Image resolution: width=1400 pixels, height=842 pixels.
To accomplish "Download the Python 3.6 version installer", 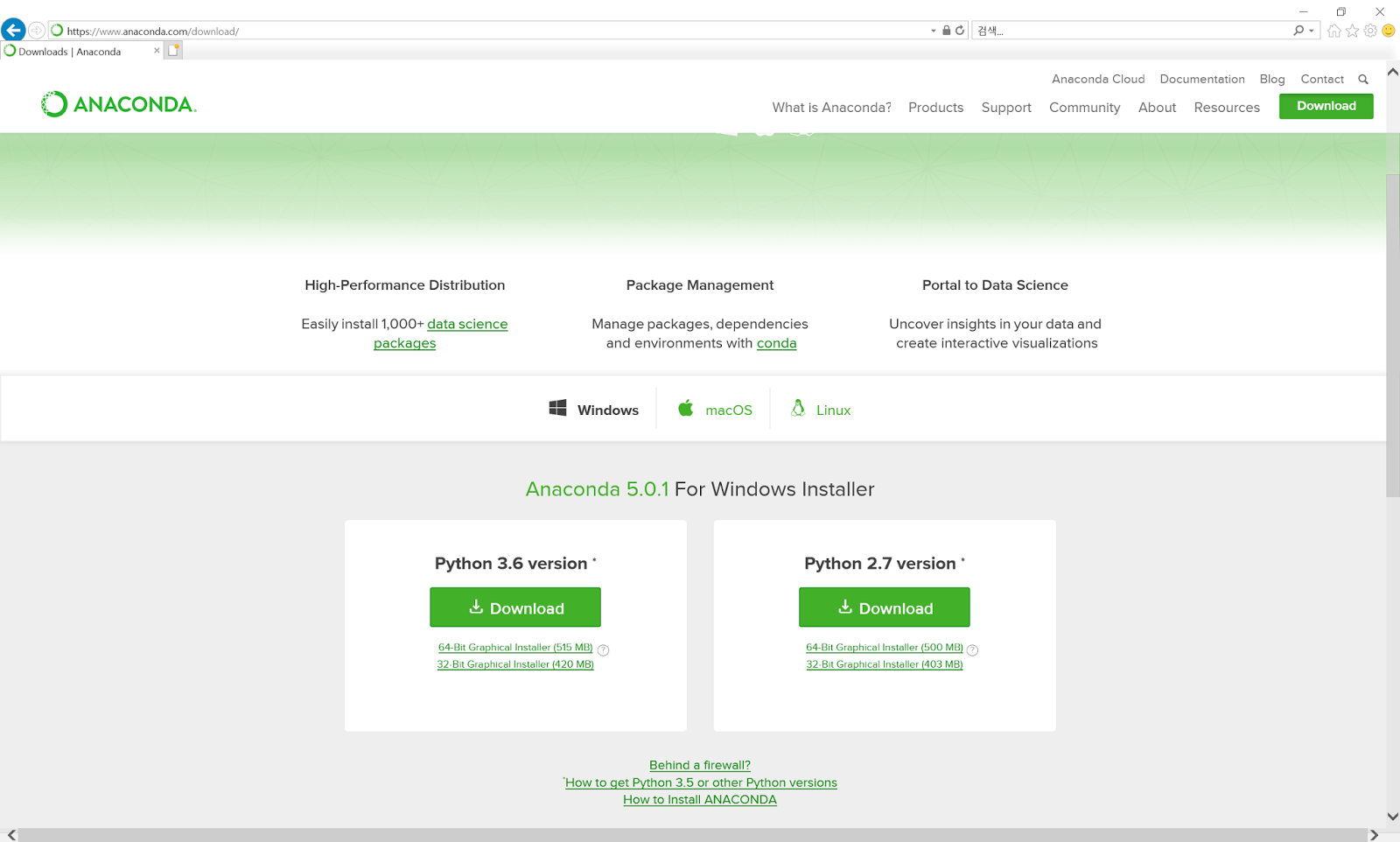I will pyautogui.click(x=515, y=607).
